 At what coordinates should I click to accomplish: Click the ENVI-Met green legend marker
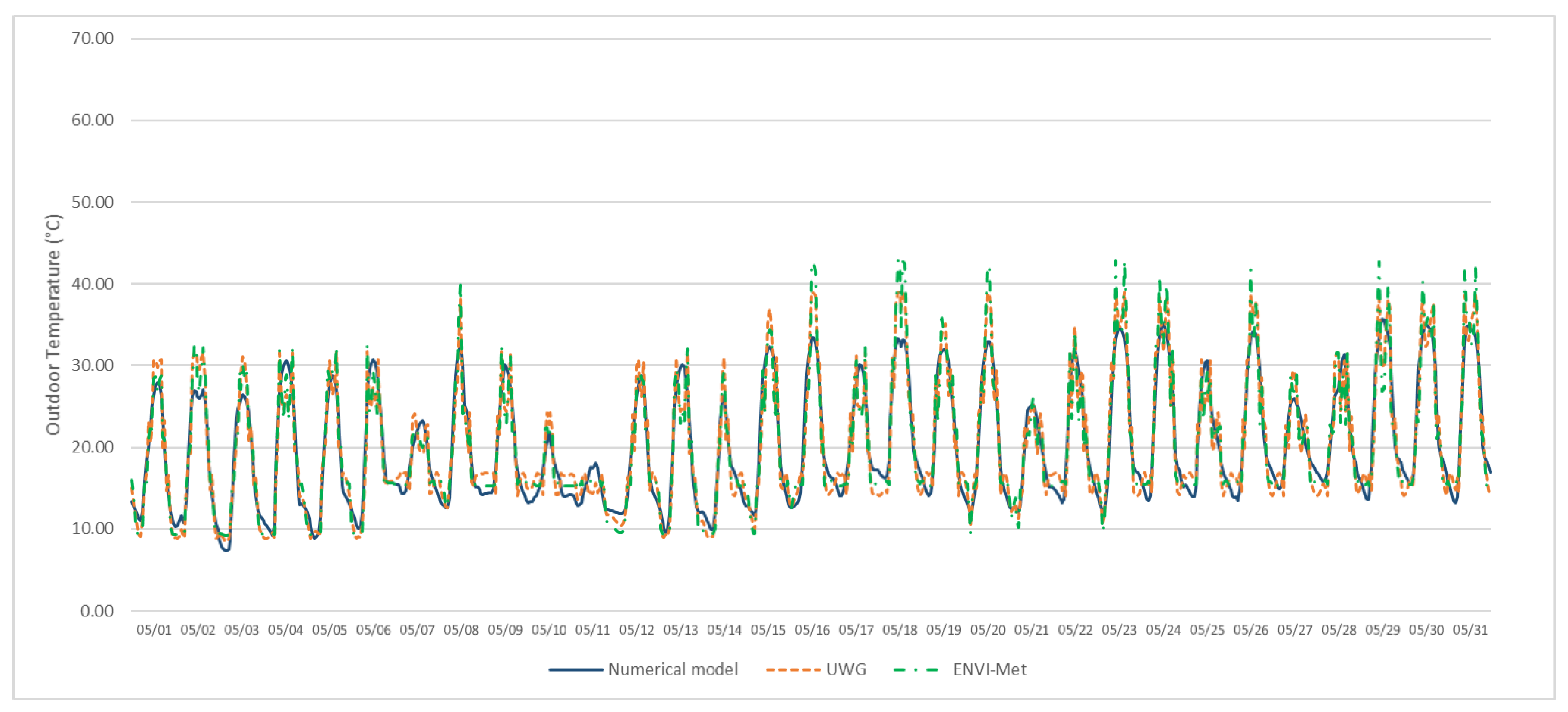tap(915, 670)
